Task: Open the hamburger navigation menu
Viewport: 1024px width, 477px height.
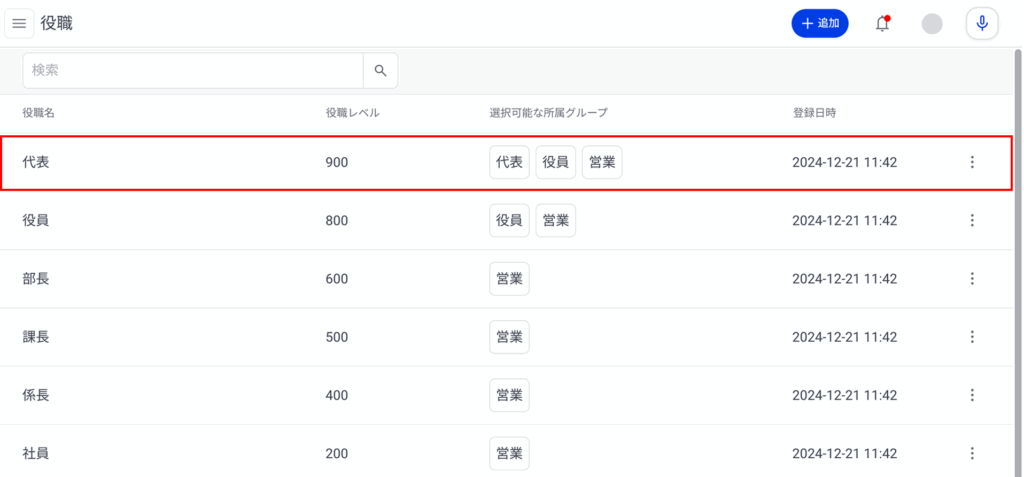Action: point(20,24)
